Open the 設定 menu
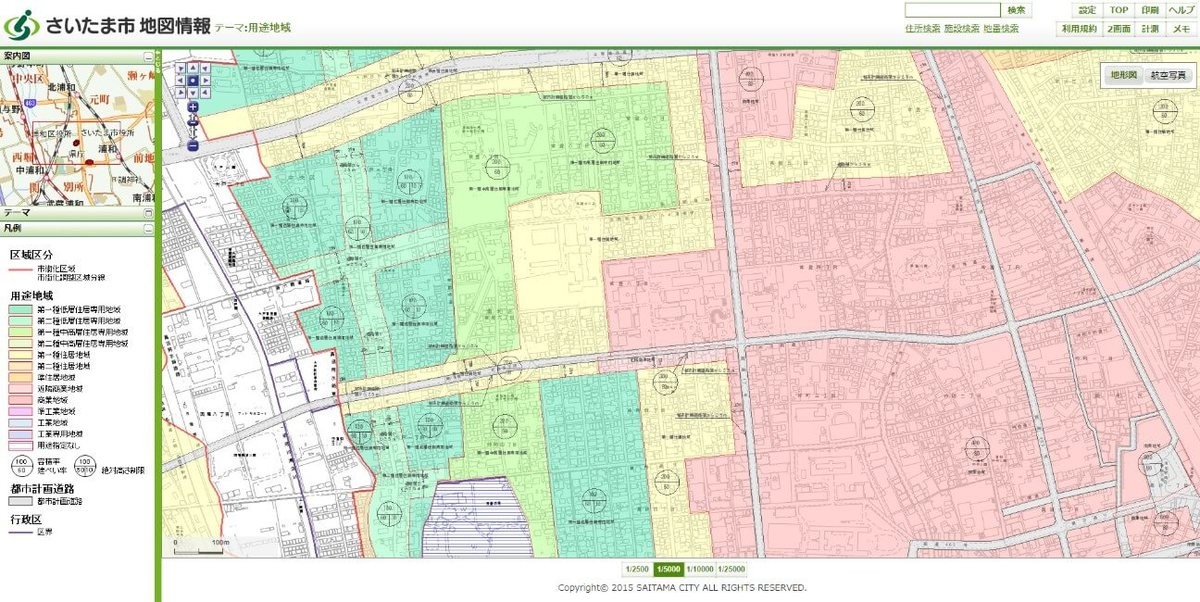 coord(1087,10)
